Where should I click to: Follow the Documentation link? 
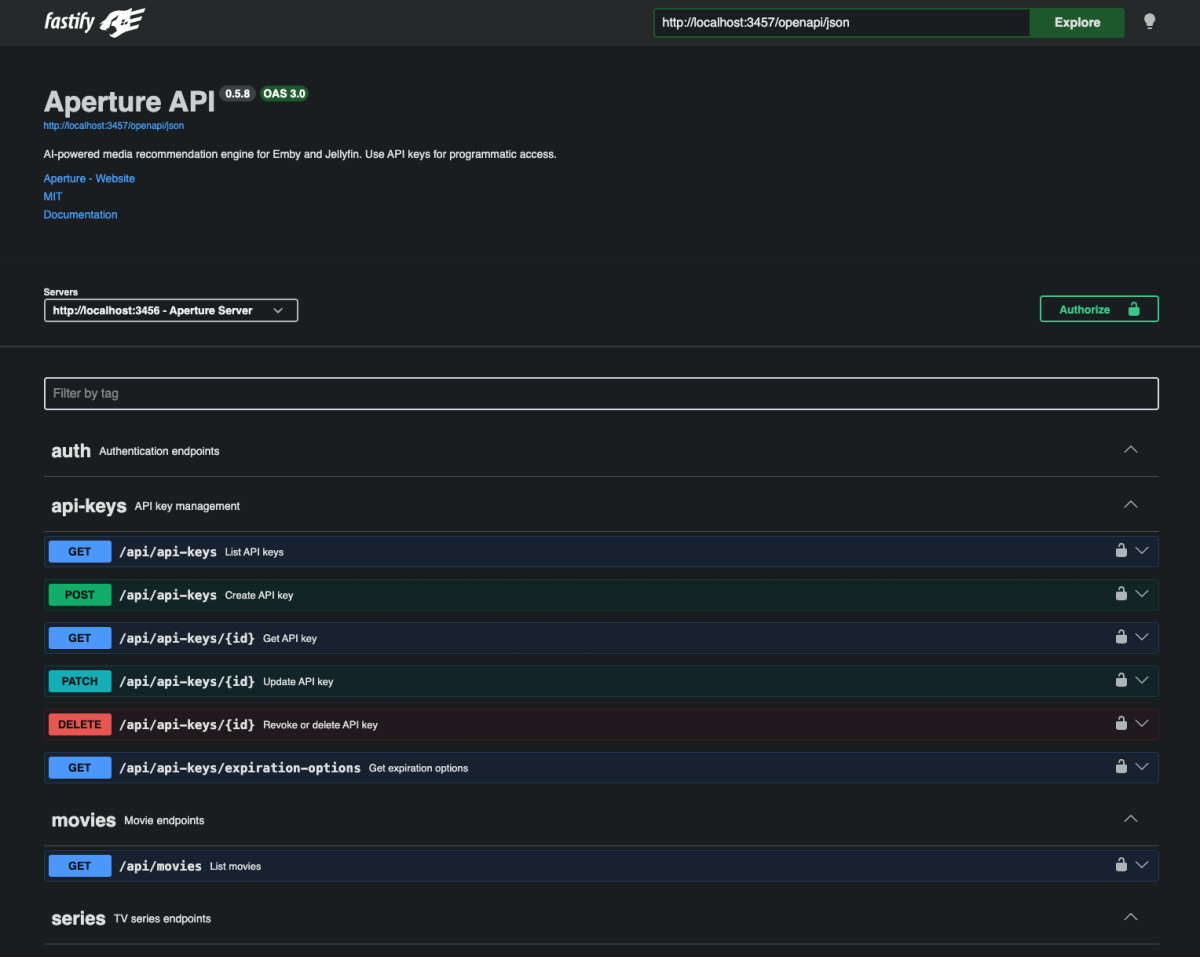tap(80, 215)
